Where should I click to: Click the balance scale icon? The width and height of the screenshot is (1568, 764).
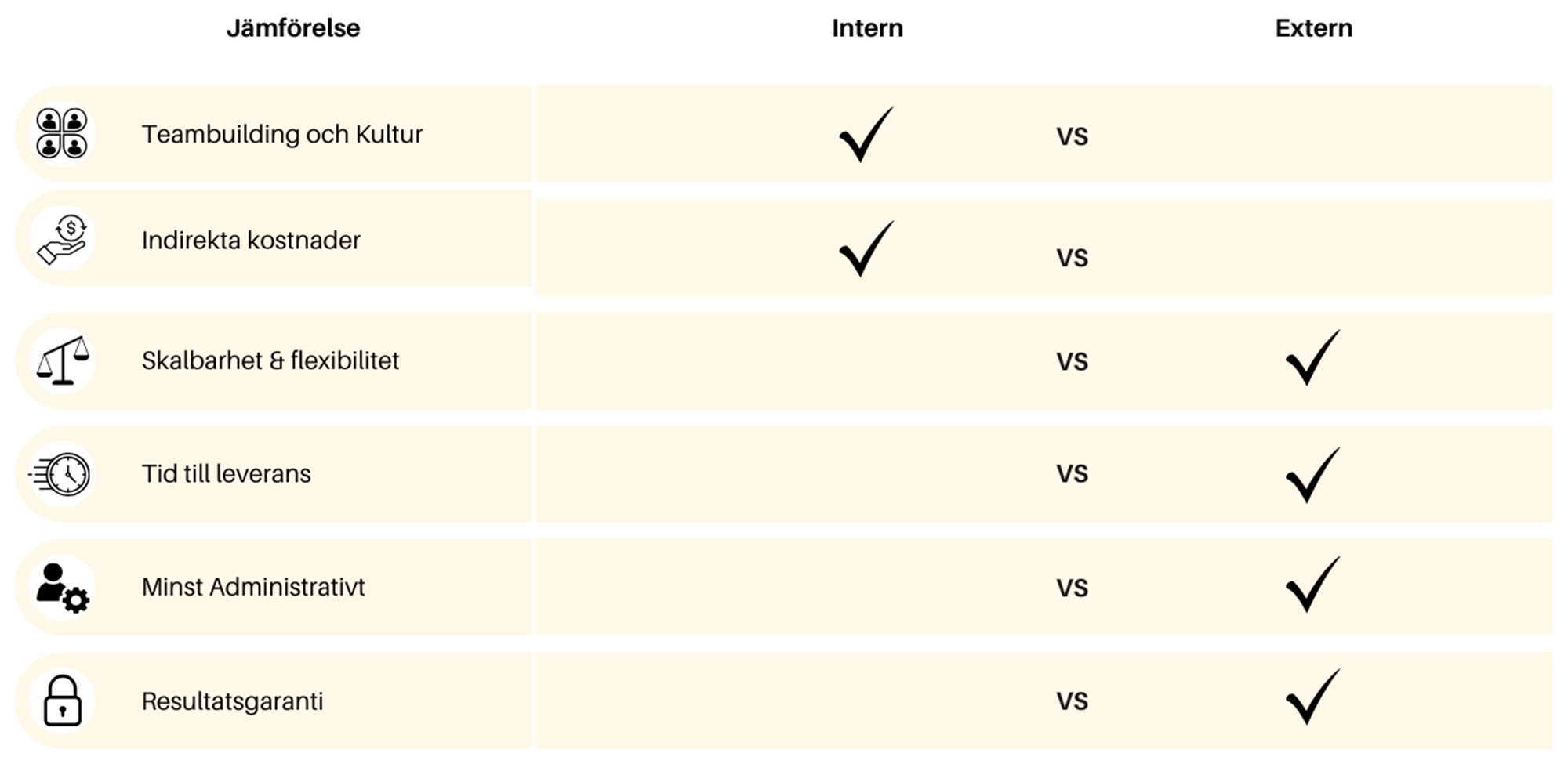point(62,360)
